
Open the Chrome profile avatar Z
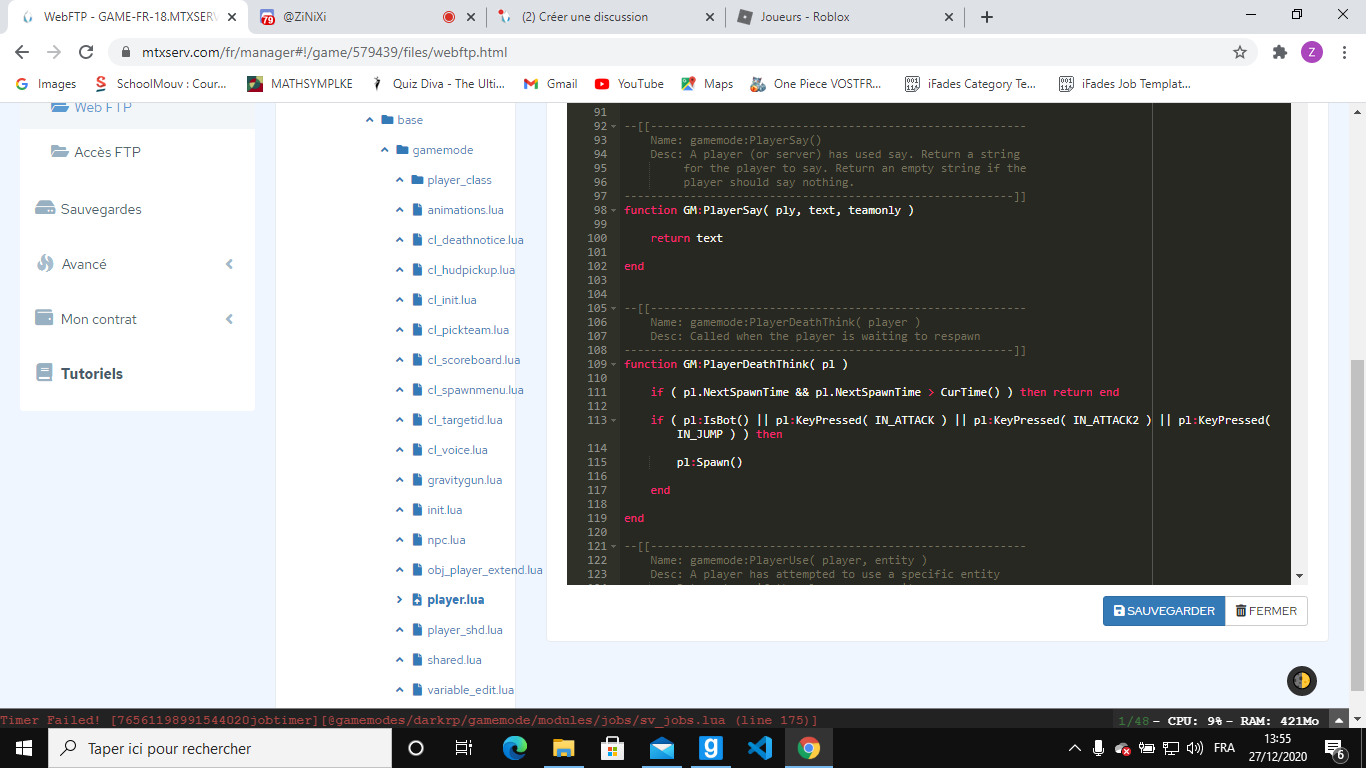(1312, 52)
